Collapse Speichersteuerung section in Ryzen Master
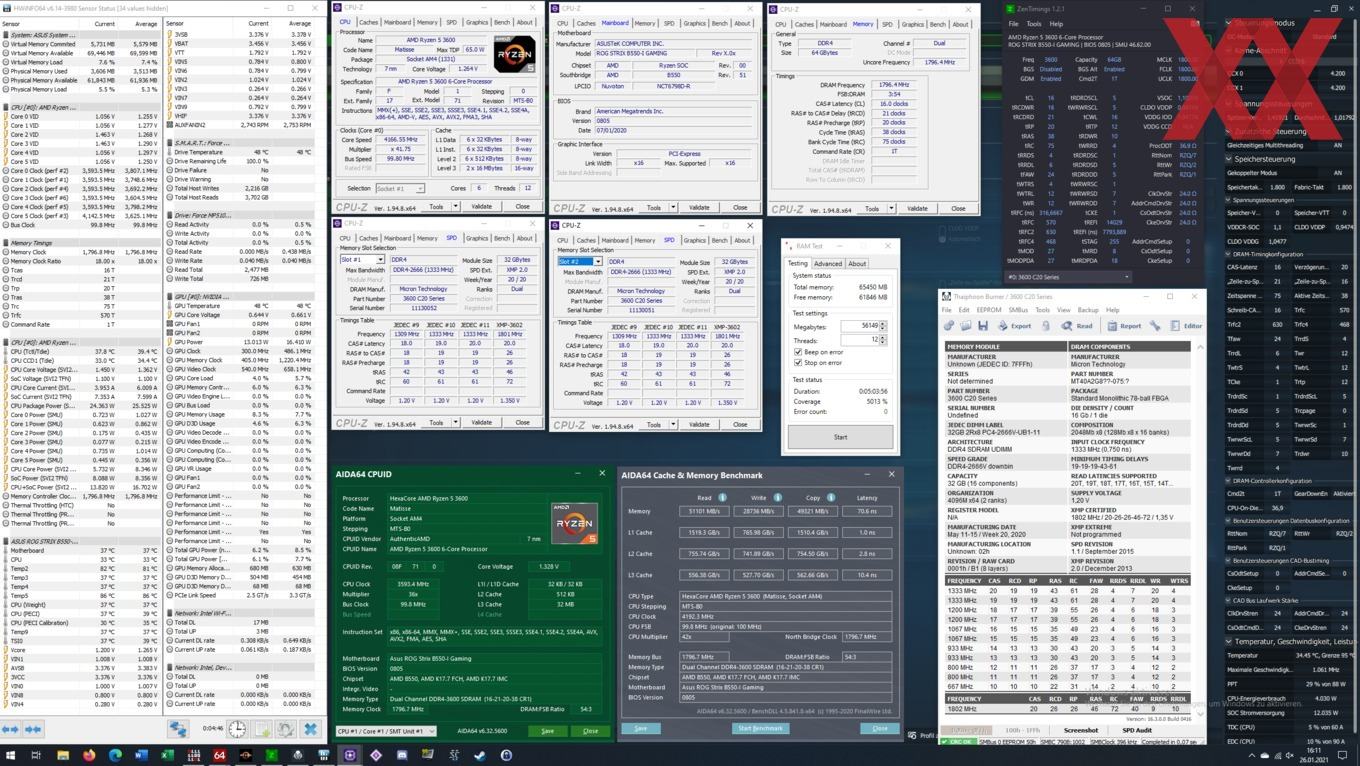The height and width of the screenshot is (766, 1360). [x=1230, y=159]
